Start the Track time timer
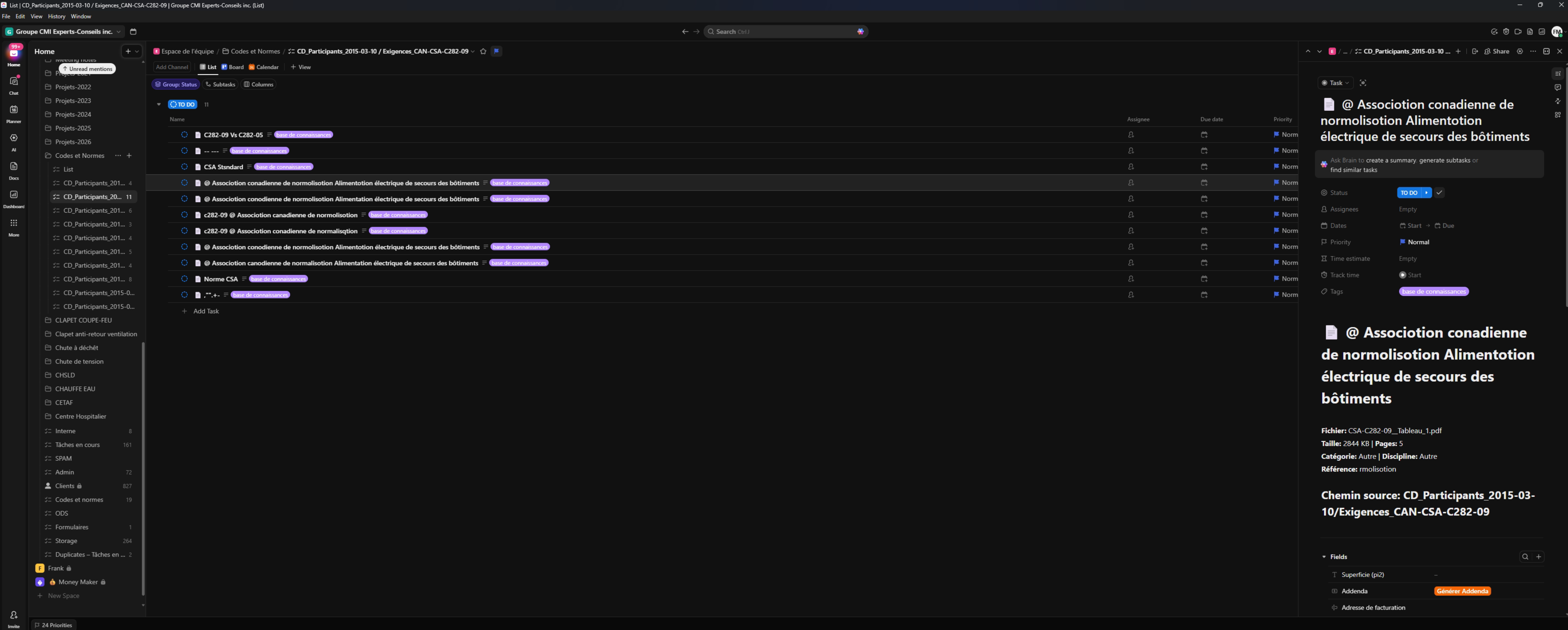 pyautogui.click(x=1402, y=275)
